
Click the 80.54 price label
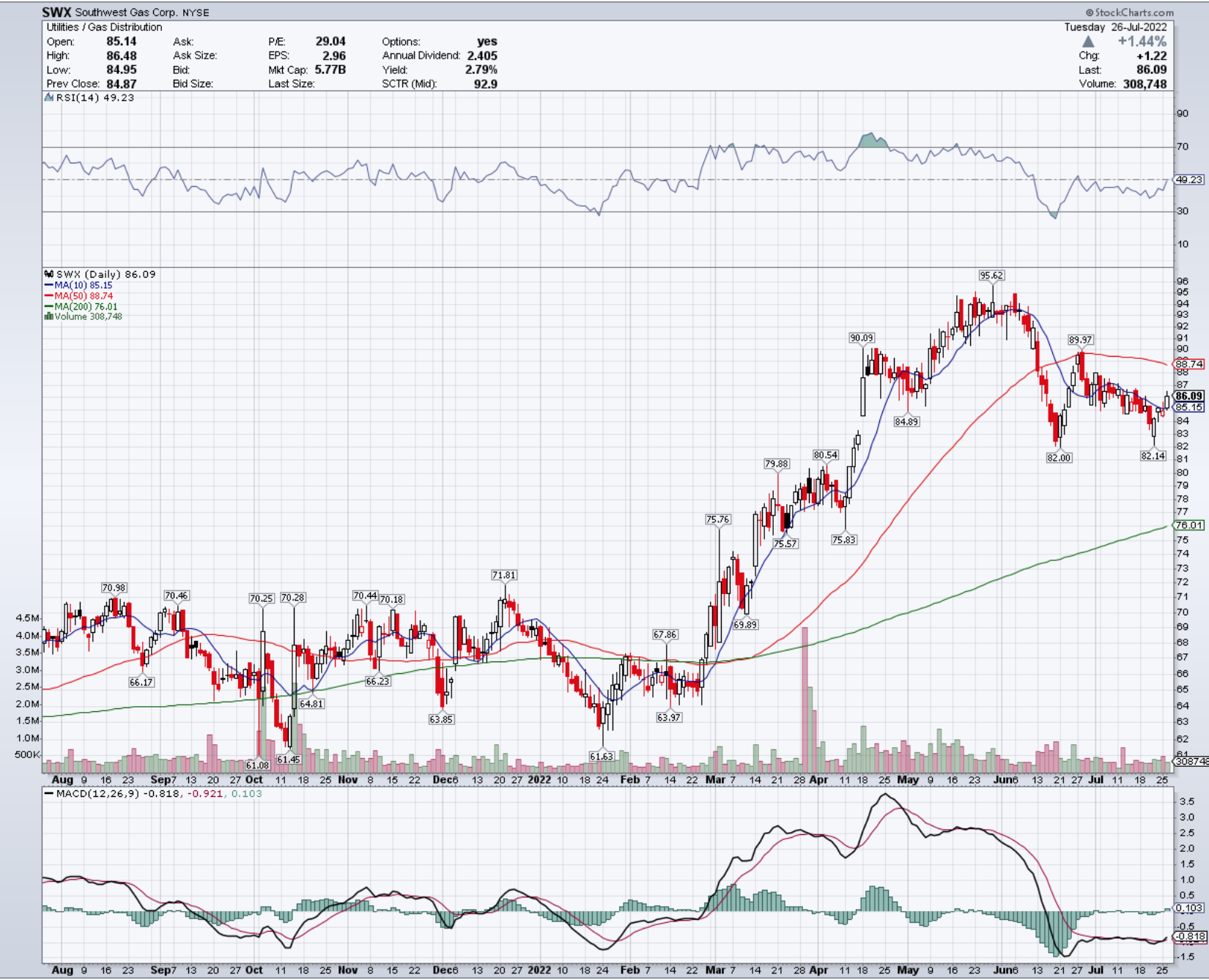tap(825, 455)
